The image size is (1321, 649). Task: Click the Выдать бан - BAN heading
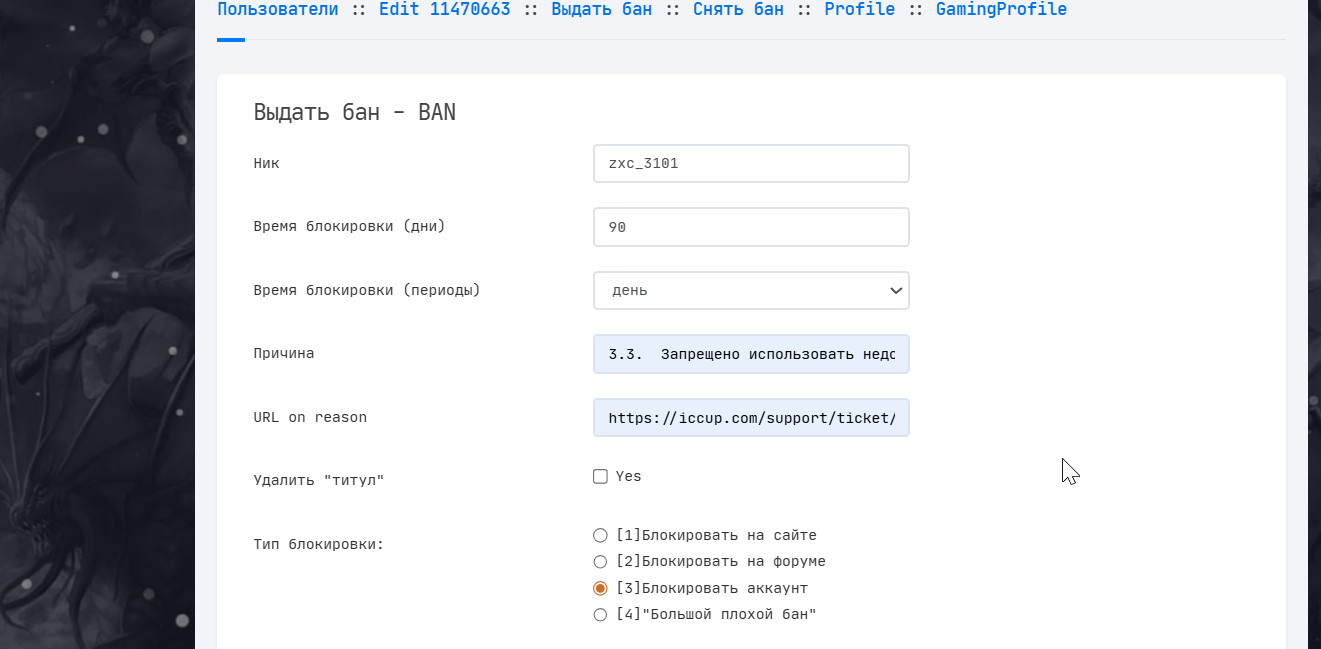354,112
